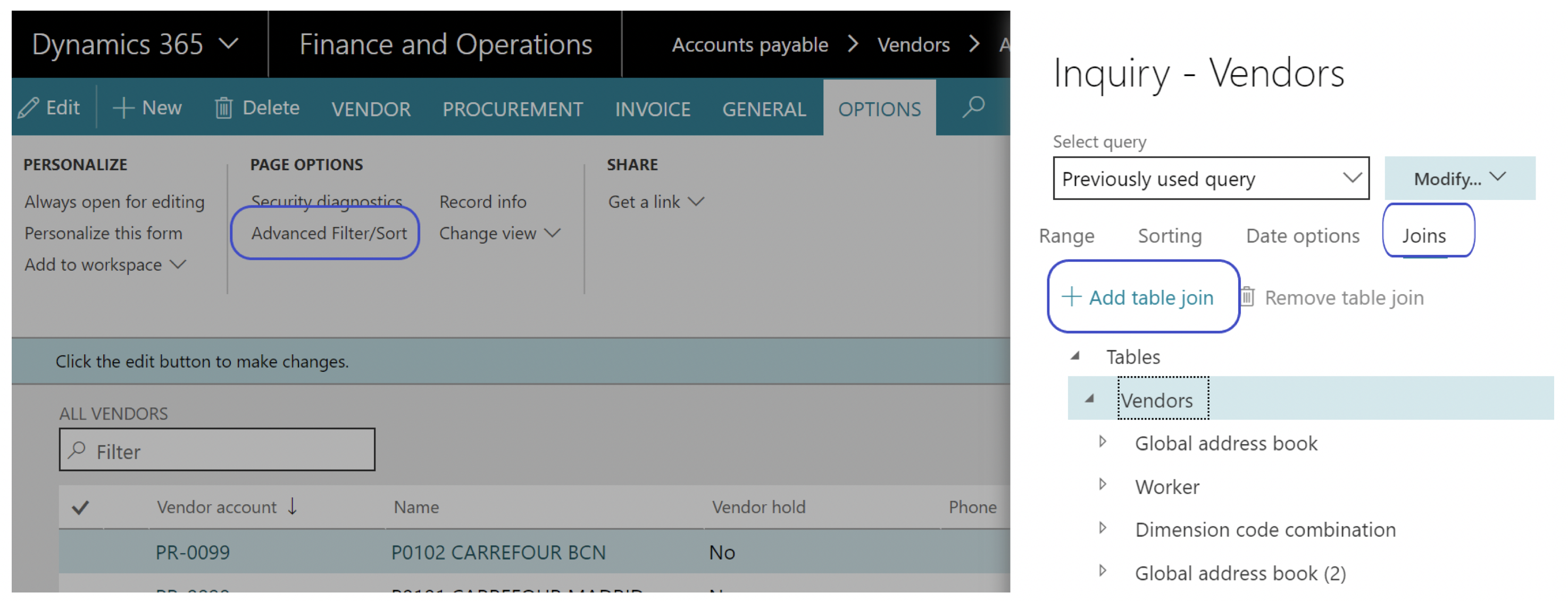The width and height of the screenshot is (1568, 601).
Task: Click the Vendor account column header
Action: coord(216,507)
